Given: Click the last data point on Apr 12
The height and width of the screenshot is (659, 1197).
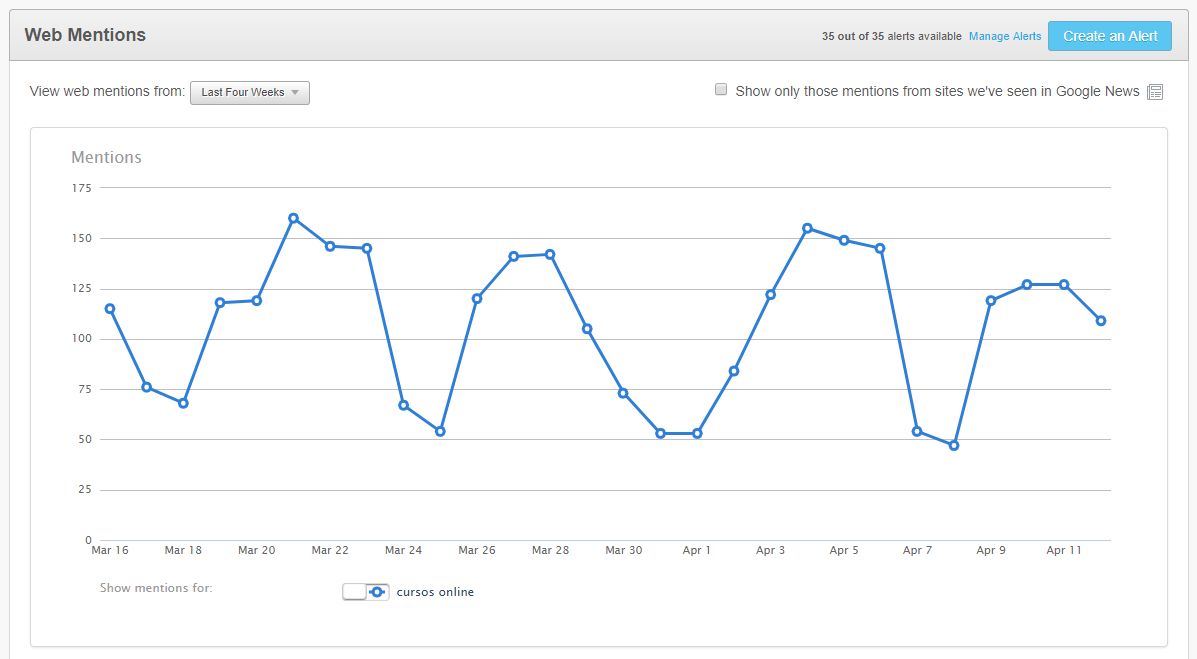Looking at the screenshot, I should 1100,321.
